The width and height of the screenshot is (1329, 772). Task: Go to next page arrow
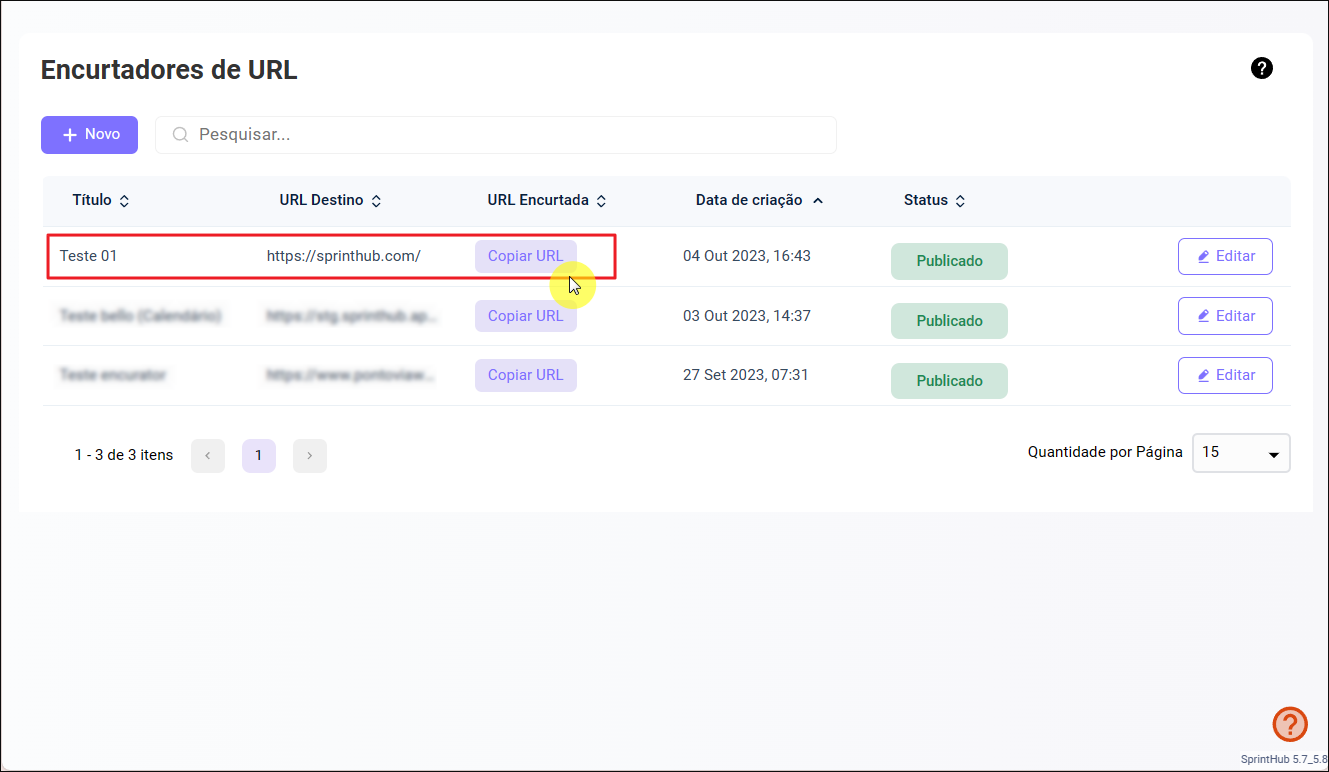point(310,456)
